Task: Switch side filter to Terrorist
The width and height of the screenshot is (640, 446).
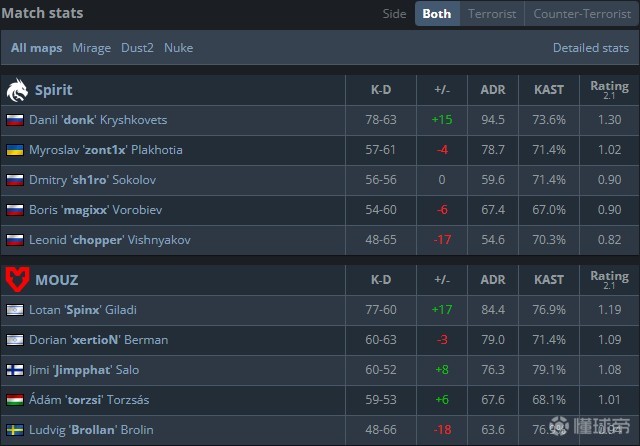Action: pyautogui.click(x=494, y=14)
